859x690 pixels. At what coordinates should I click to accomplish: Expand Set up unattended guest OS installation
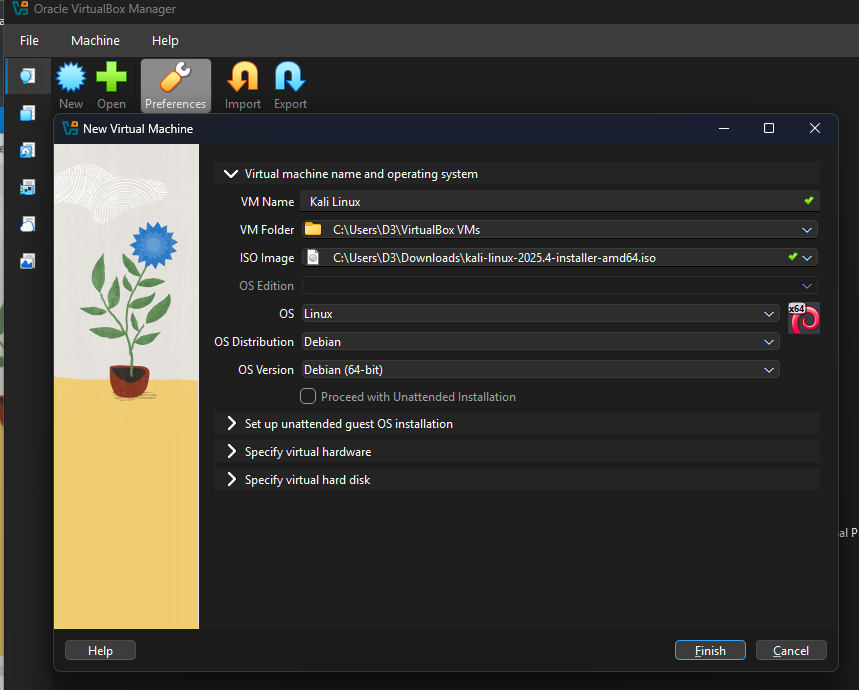tap(231, 423)
